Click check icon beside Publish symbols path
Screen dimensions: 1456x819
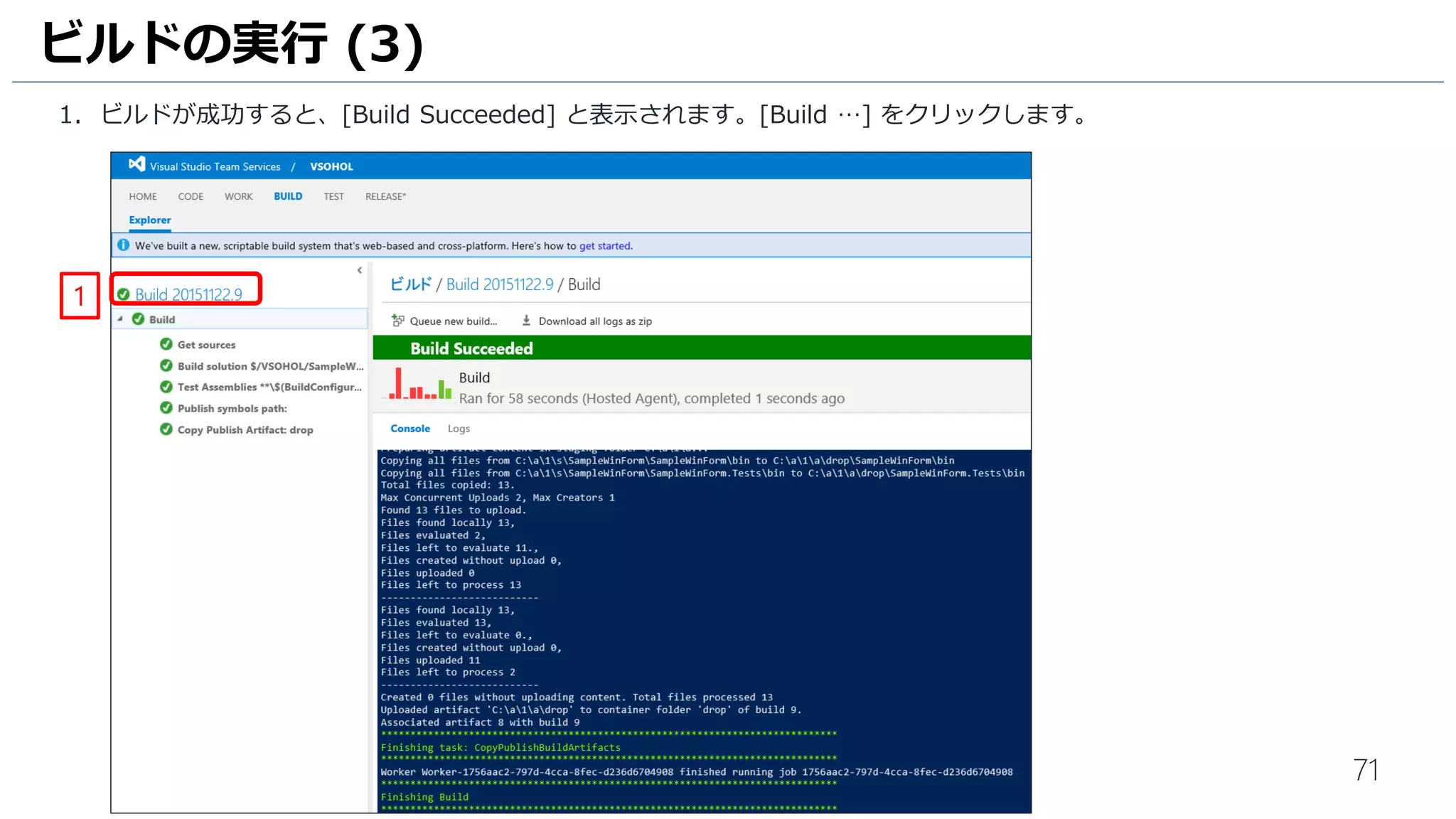(166, 408)
